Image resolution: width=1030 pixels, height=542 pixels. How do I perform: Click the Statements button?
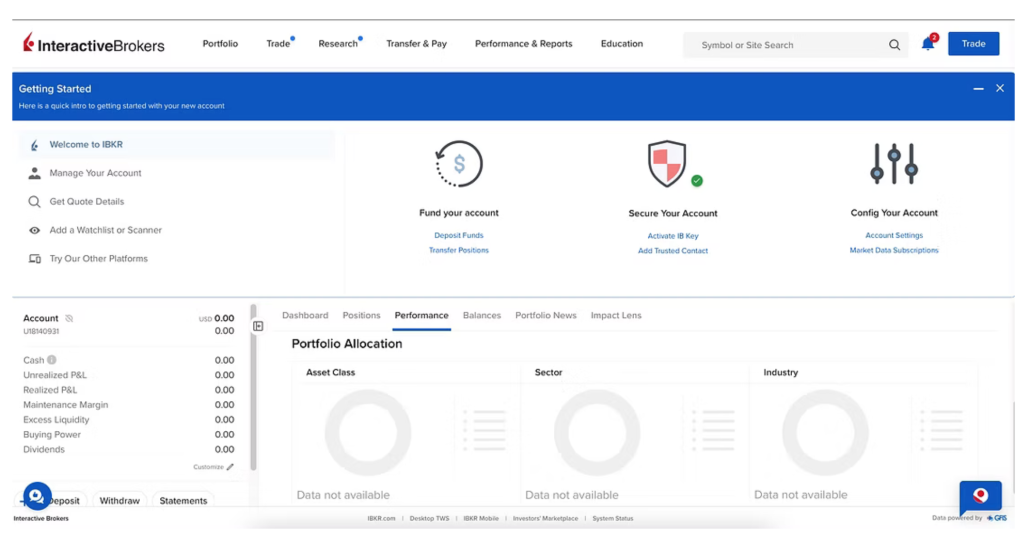point(183,501)
